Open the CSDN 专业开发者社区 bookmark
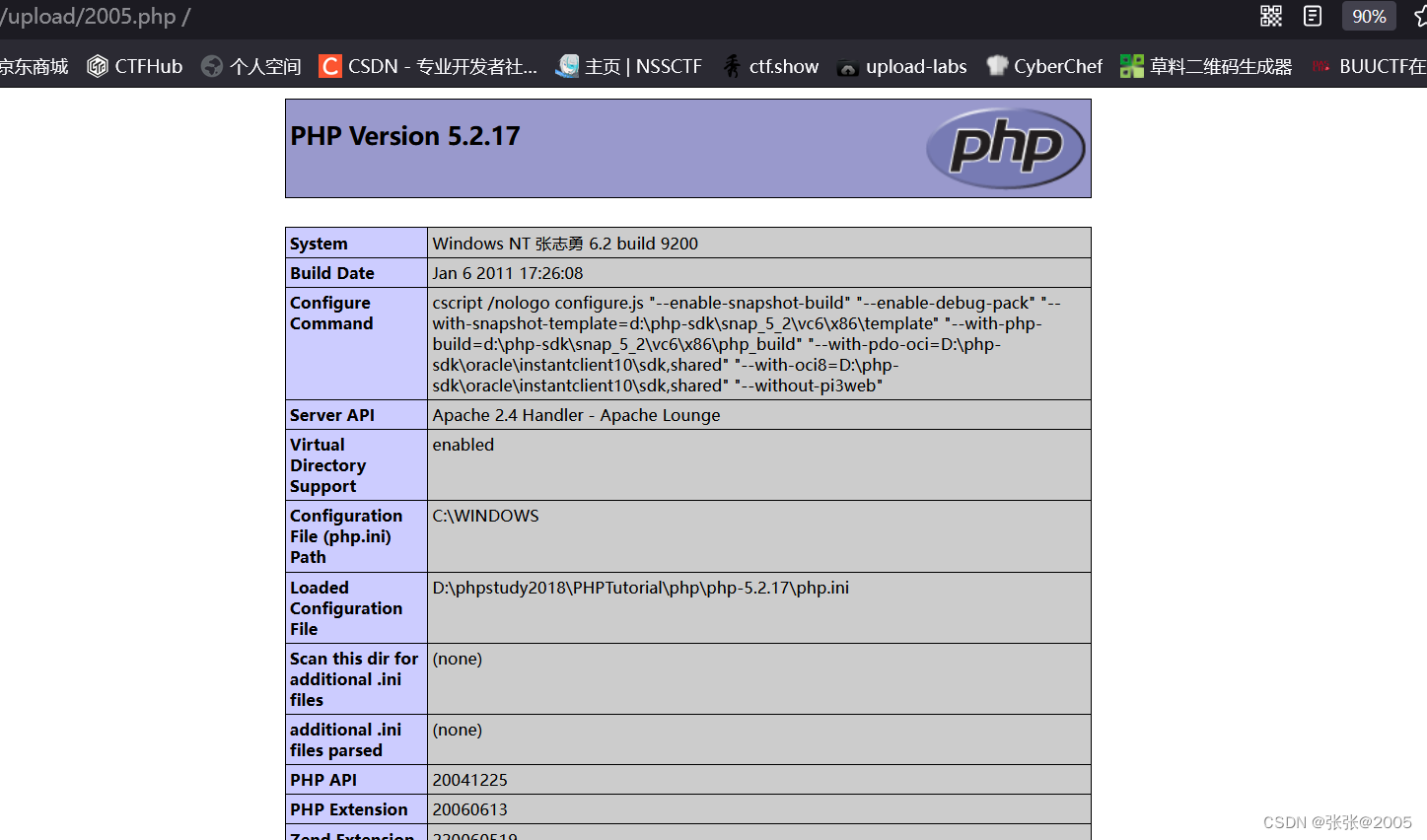Image resolution: width=1427 pixels, height=840 pixels. tap(428, 66)
